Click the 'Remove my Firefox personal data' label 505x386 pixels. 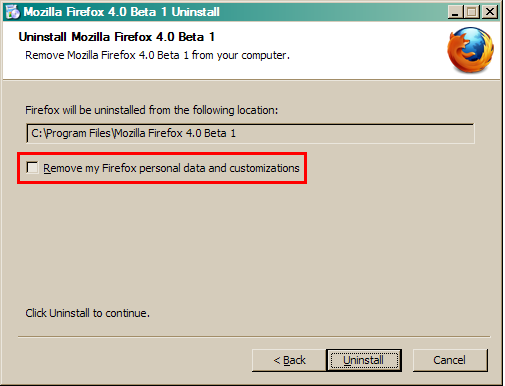171,168
